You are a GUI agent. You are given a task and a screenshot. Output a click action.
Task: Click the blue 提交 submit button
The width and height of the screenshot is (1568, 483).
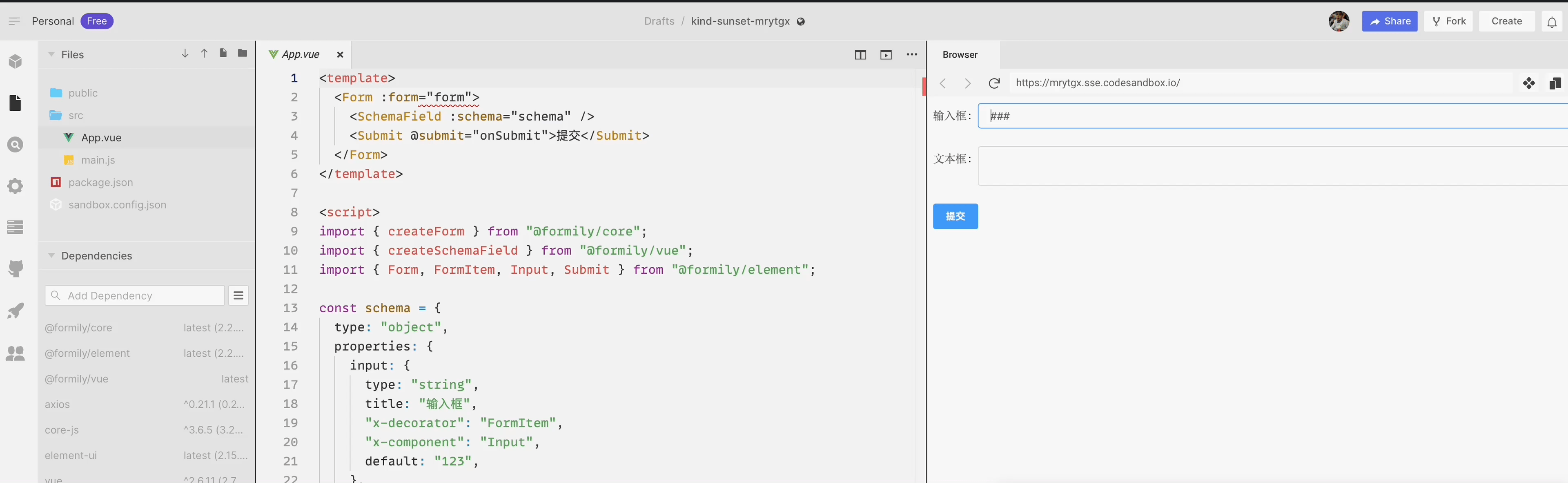pos(955,216)
